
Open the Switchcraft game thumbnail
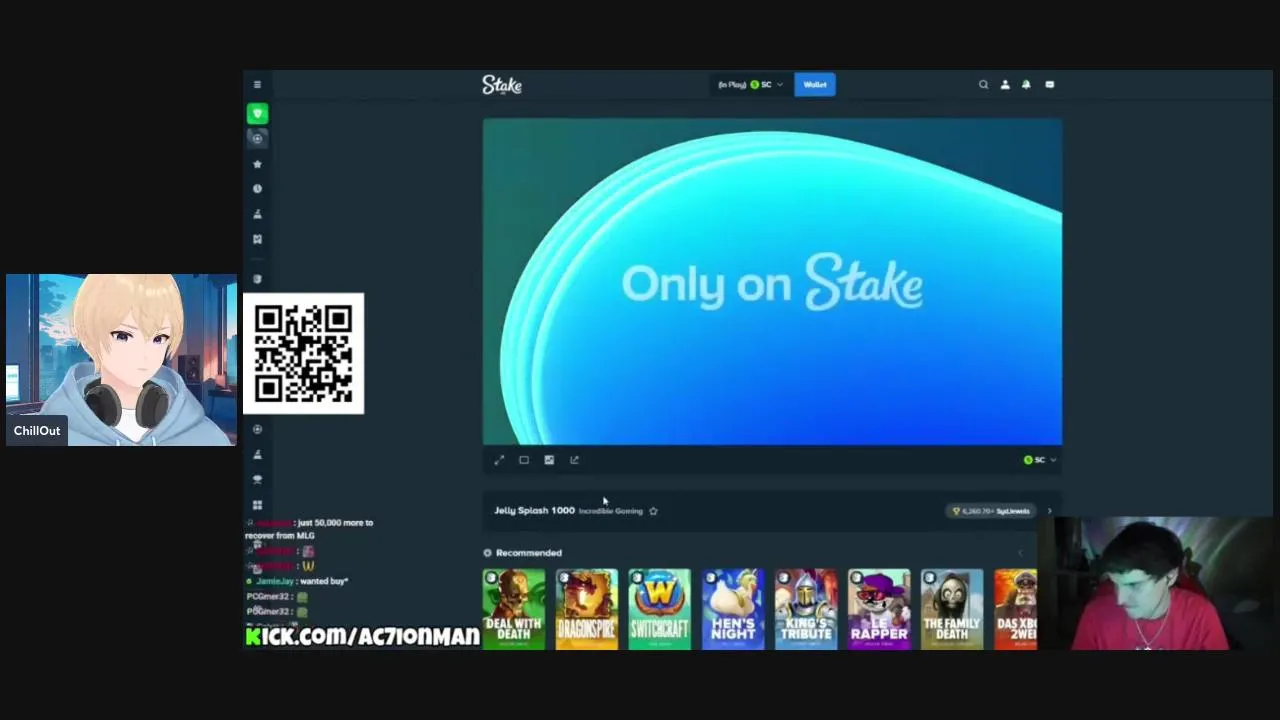pos(660,609)
